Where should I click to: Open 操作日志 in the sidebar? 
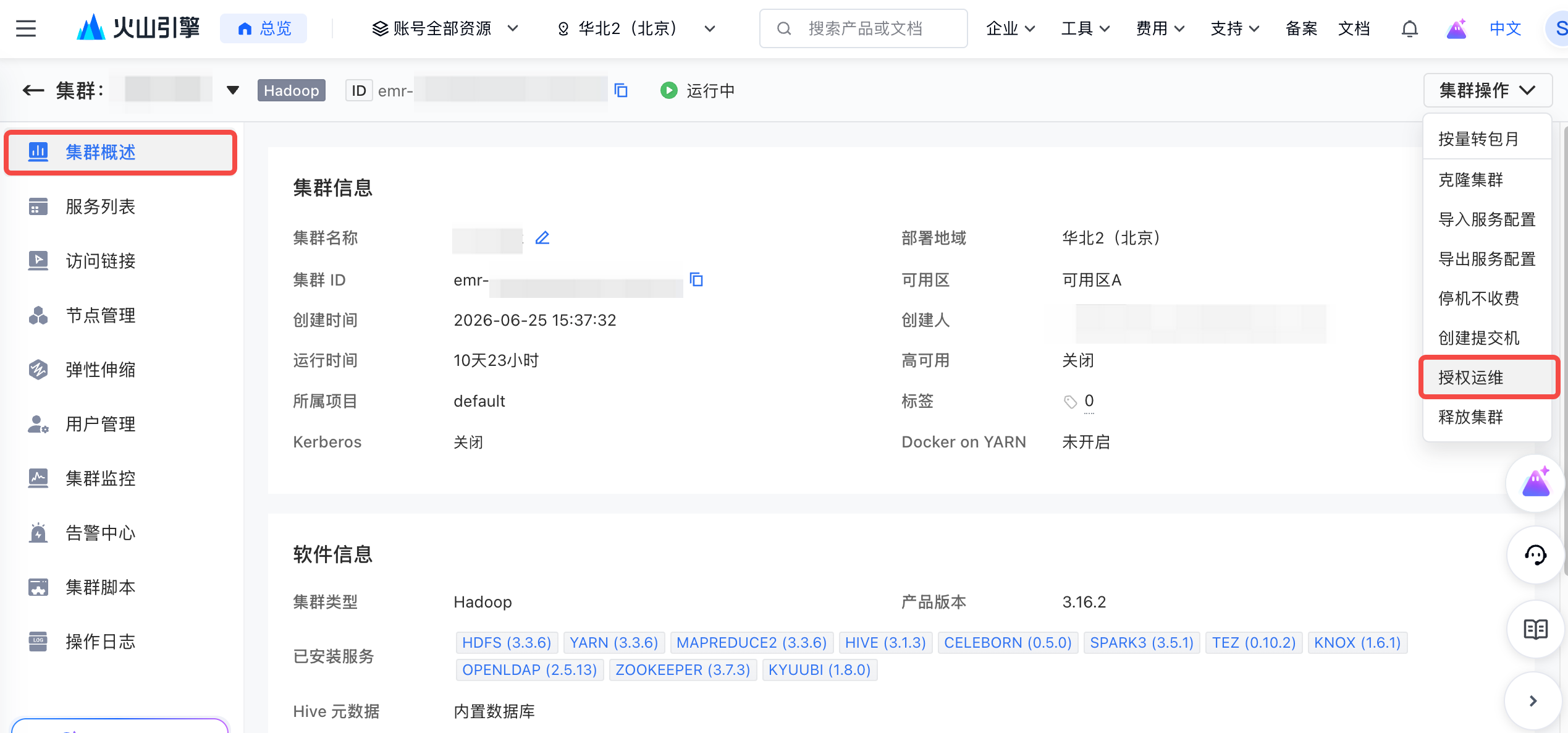(120, 642)
